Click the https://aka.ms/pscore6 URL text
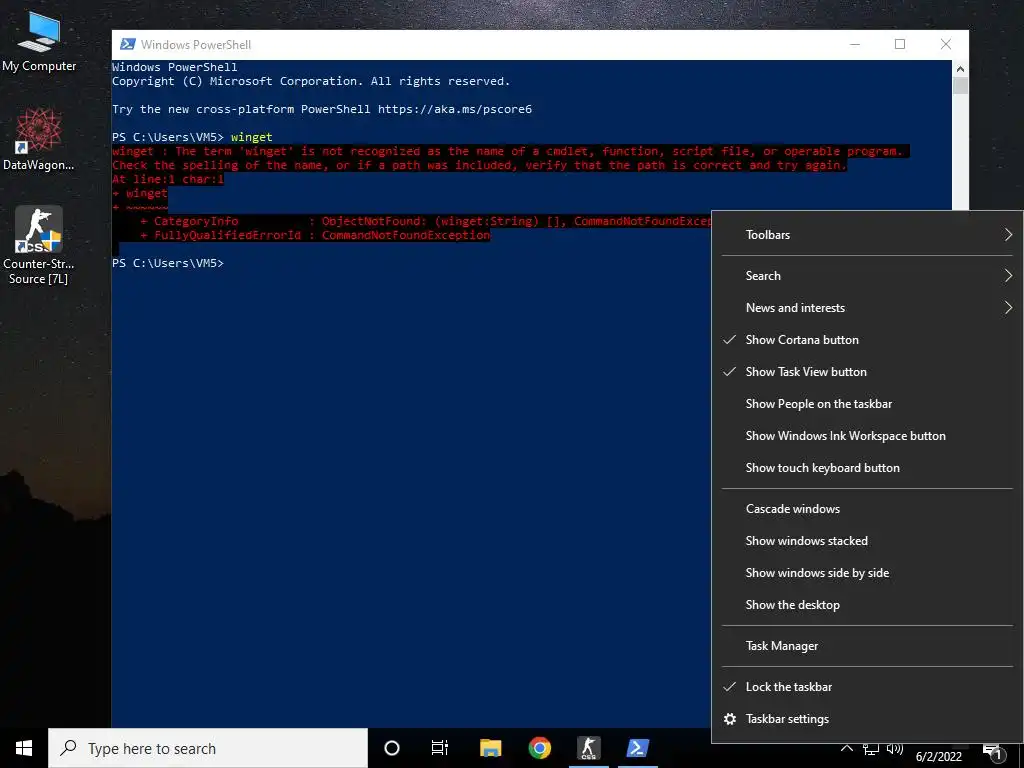Viewport: 1024px width, 768px height. 455,109
